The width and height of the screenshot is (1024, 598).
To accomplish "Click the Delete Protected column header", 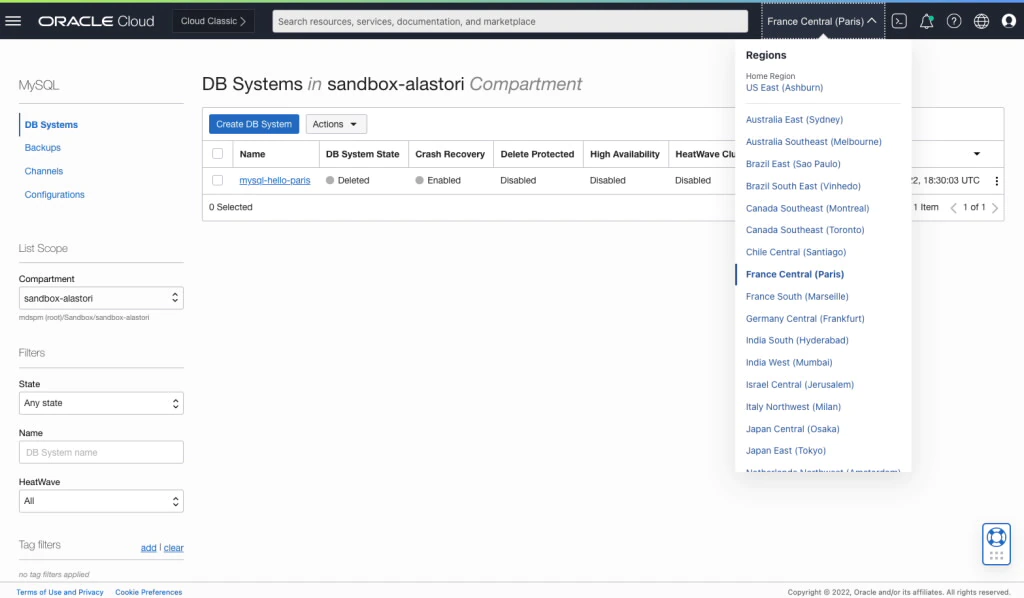I will pos(537,154).
